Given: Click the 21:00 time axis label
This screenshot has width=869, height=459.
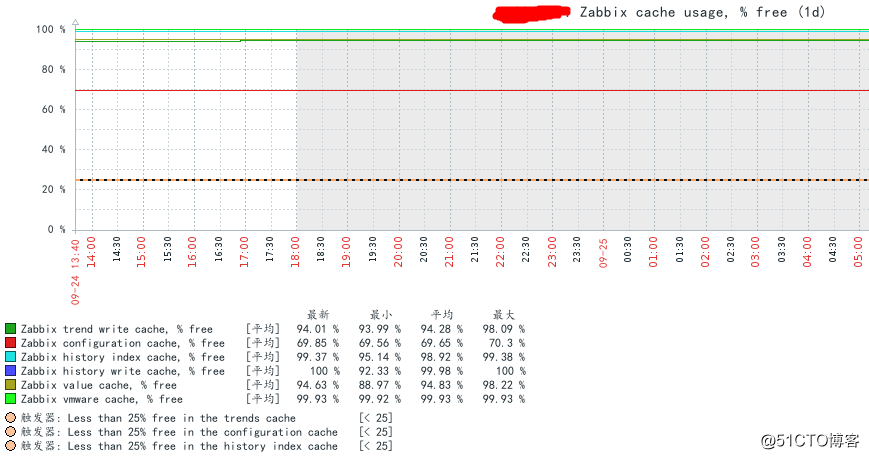Looking at the screenshot, I should 449,252.
